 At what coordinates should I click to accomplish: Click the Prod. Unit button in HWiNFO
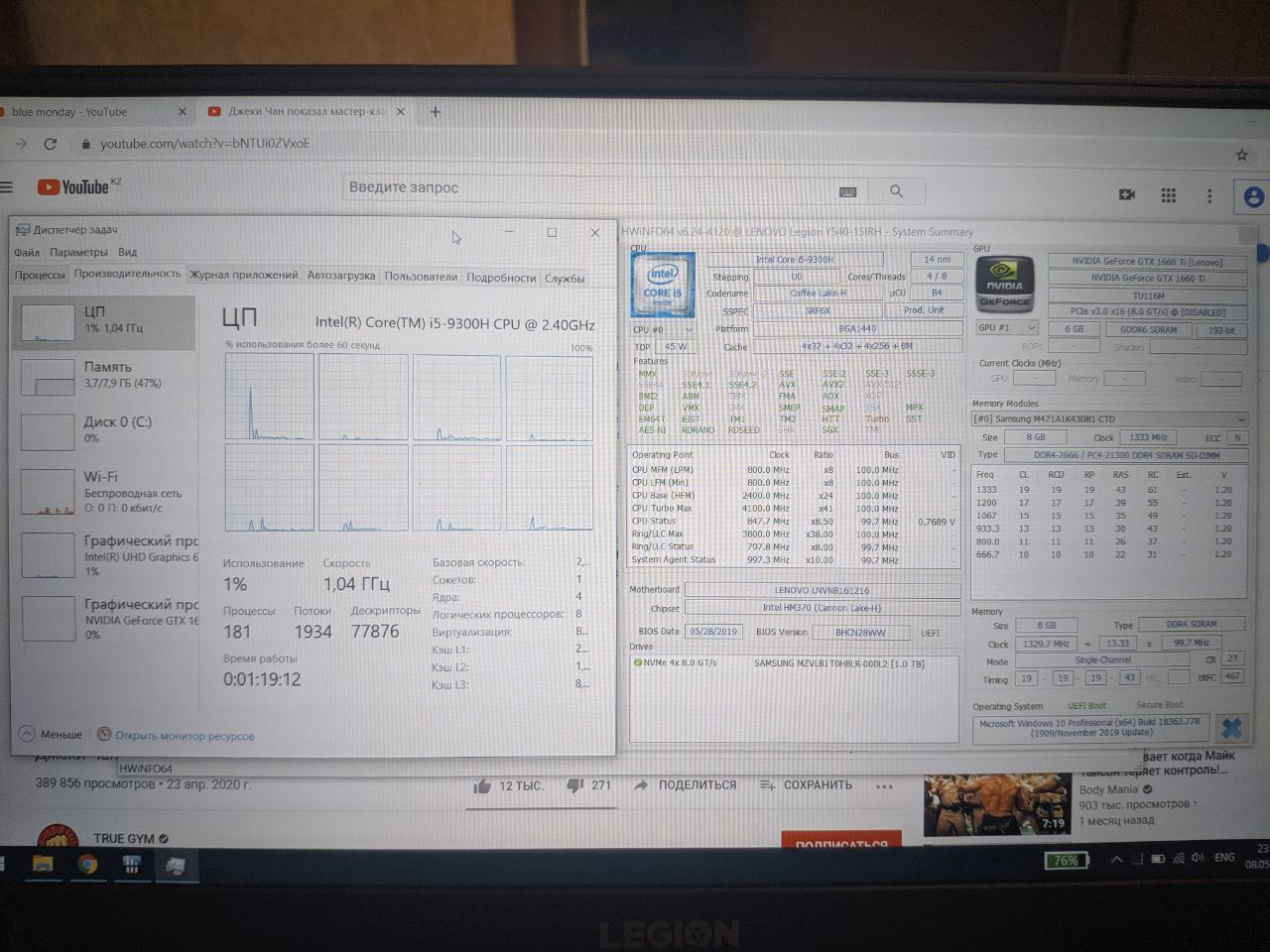(924, 310)
